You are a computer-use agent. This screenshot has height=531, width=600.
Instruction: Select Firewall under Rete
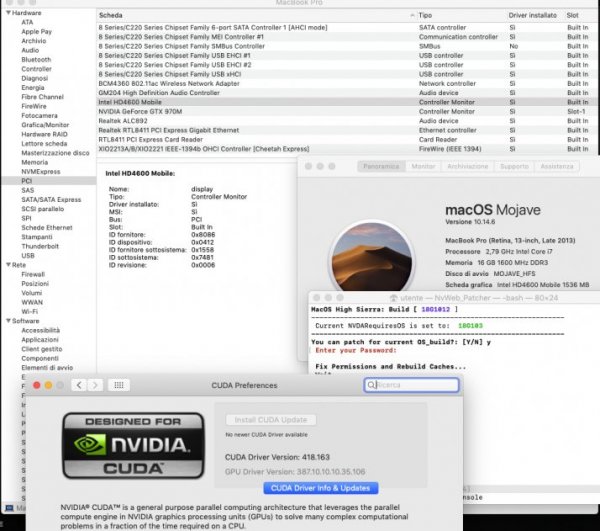pyautogui.click(x=33, y=274)
